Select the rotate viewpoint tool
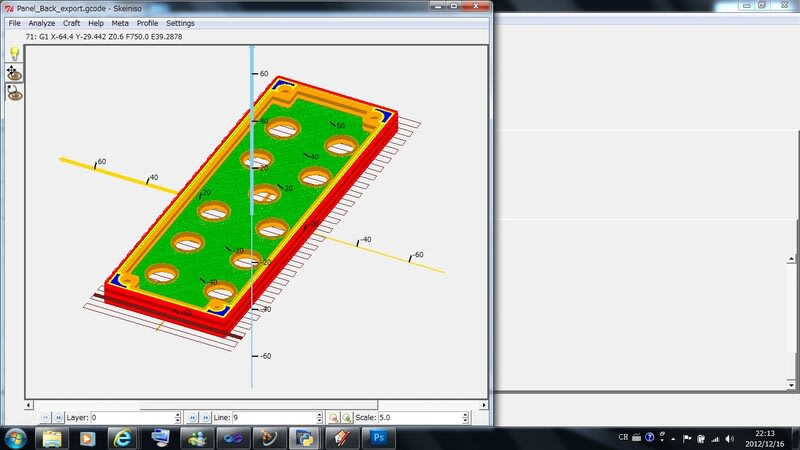 (14, 92)
